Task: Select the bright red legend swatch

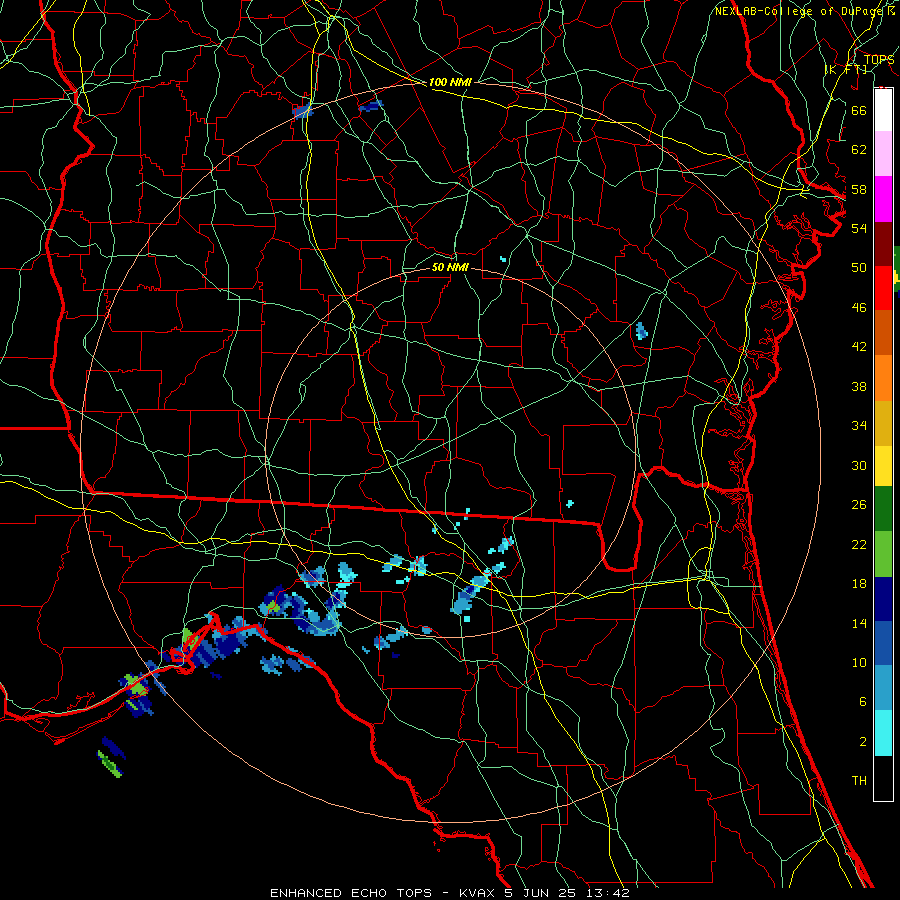Action: click(883, 288)
